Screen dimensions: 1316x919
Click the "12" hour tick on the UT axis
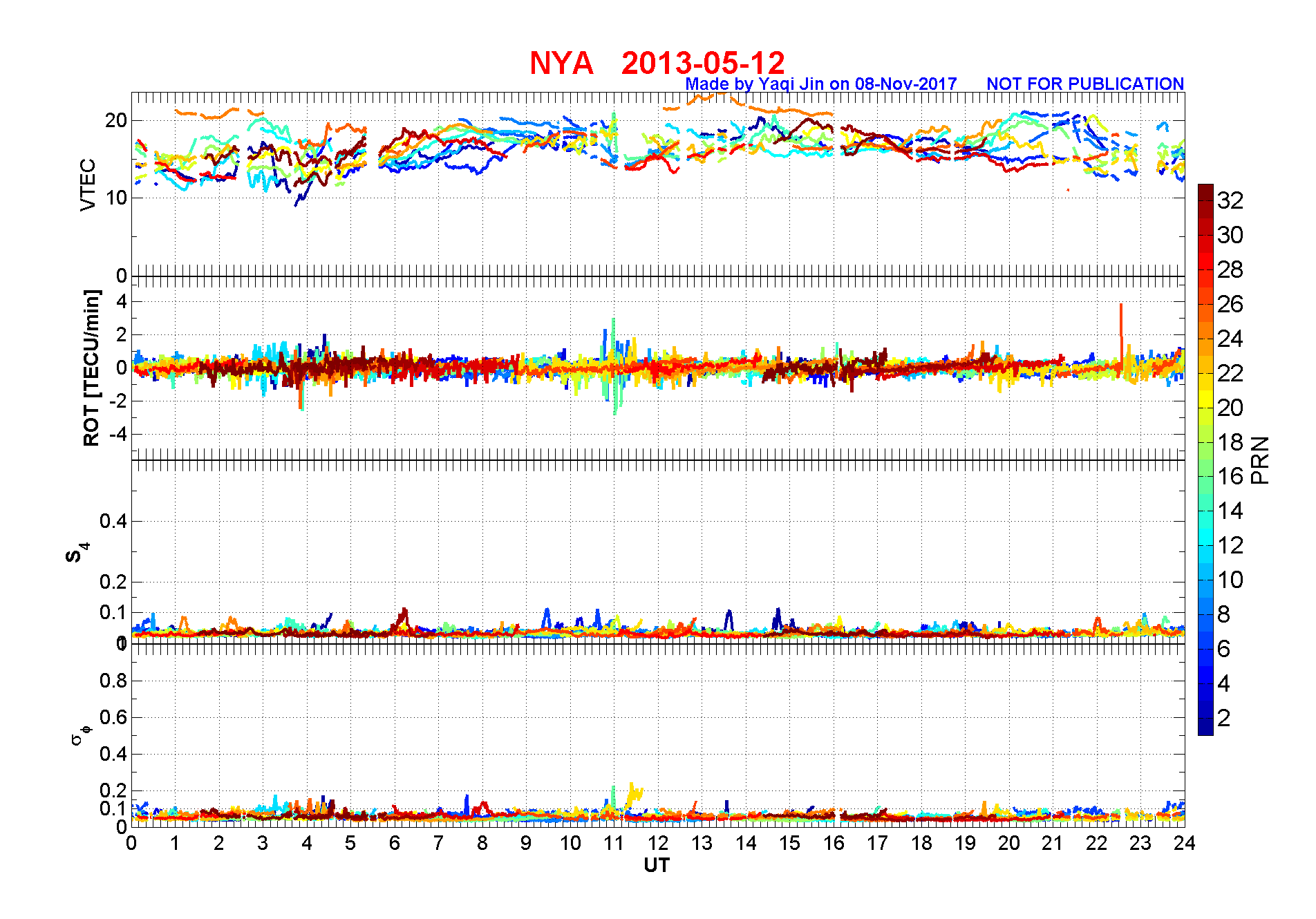pos(658,843)
